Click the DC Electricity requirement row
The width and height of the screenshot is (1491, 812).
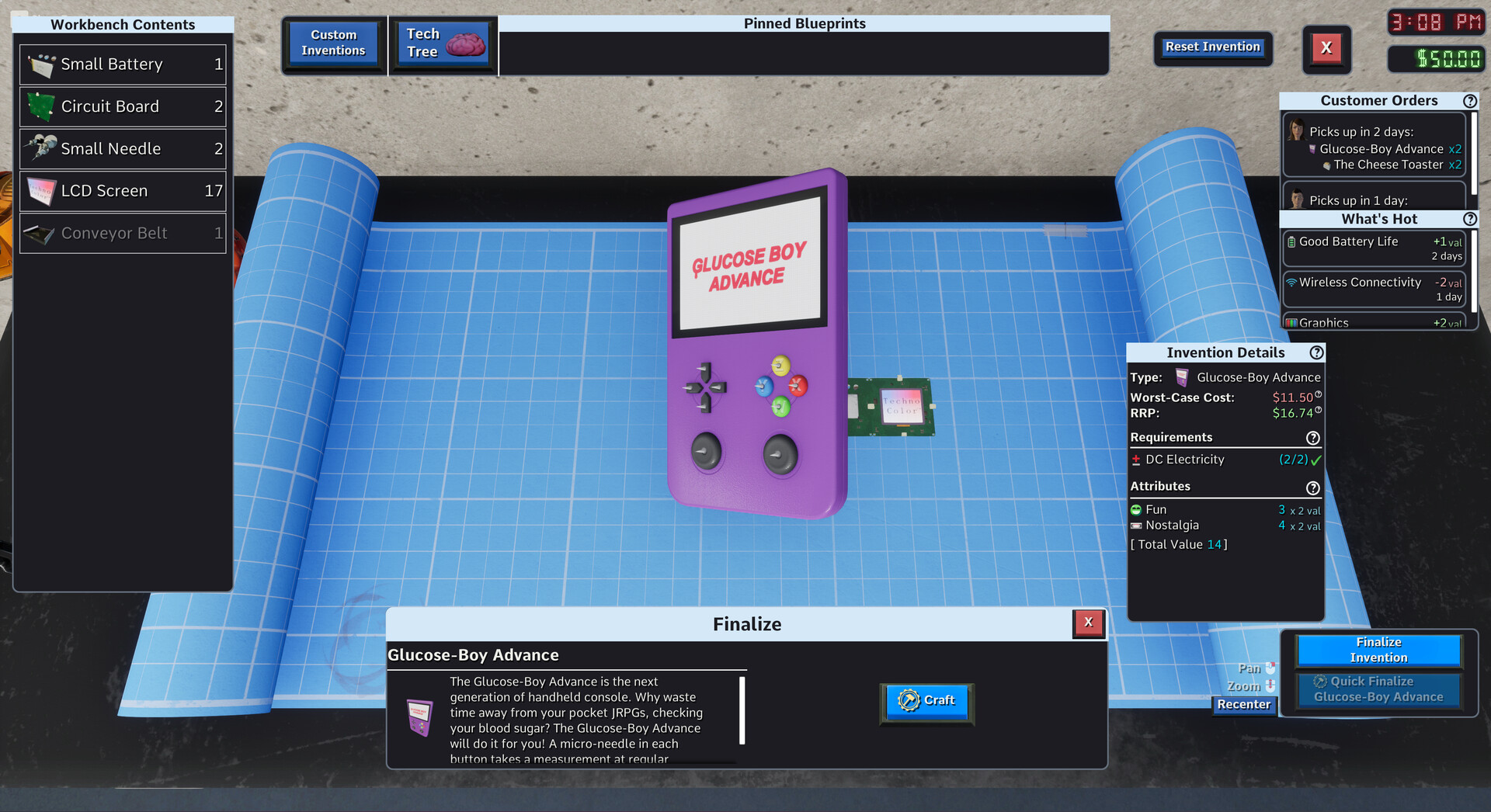(1225, 460)
